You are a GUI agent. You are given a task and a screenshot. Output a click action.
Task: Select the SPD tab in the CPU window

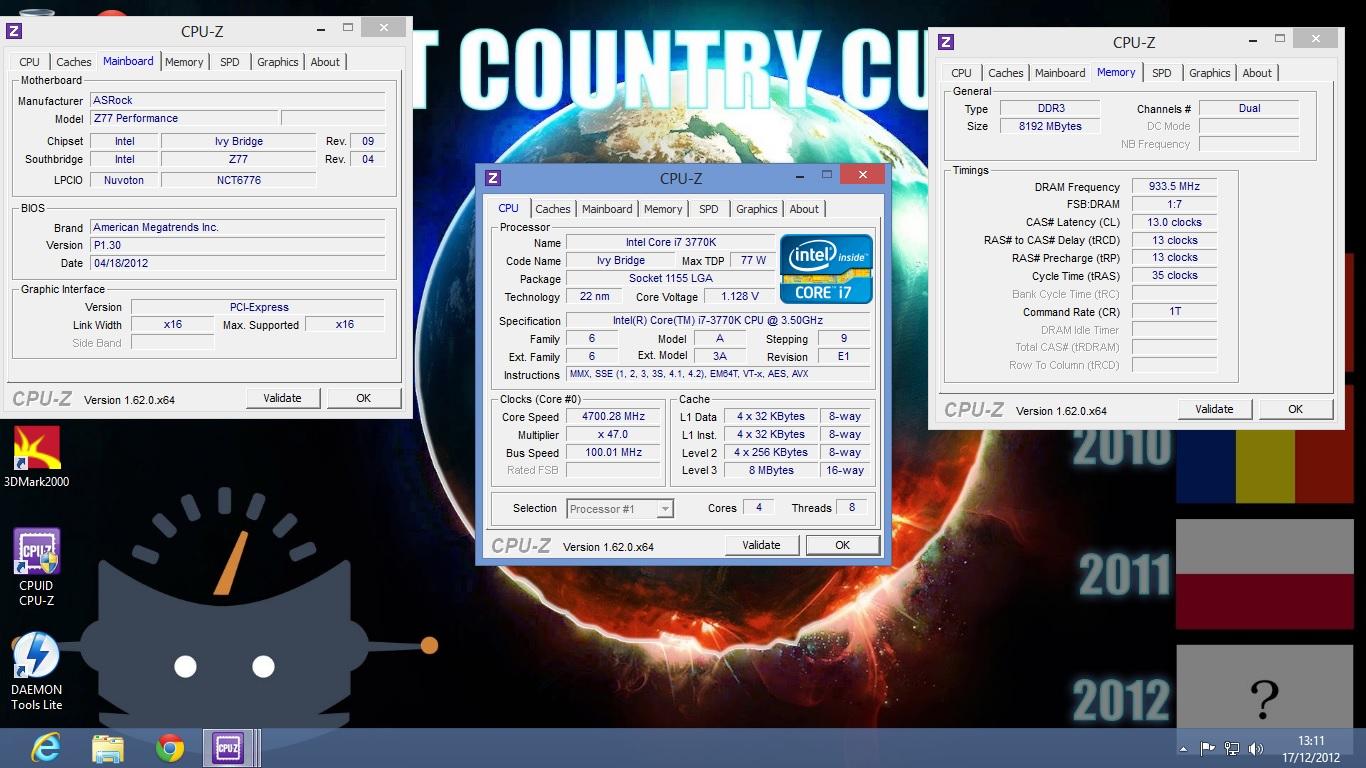click(709, 209)
